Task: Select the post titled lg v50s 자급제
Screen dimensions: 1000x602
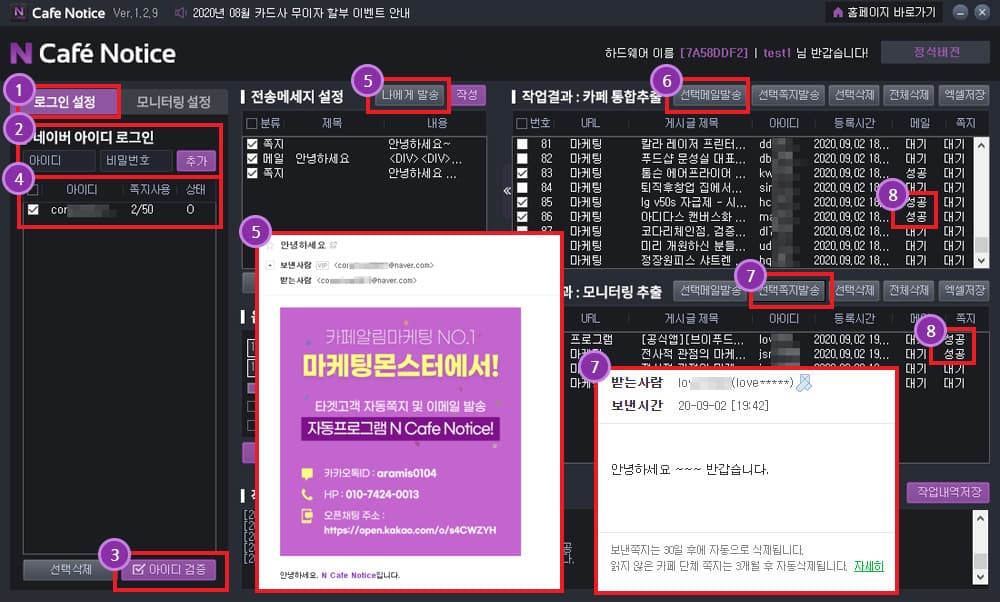Action: 692,202
